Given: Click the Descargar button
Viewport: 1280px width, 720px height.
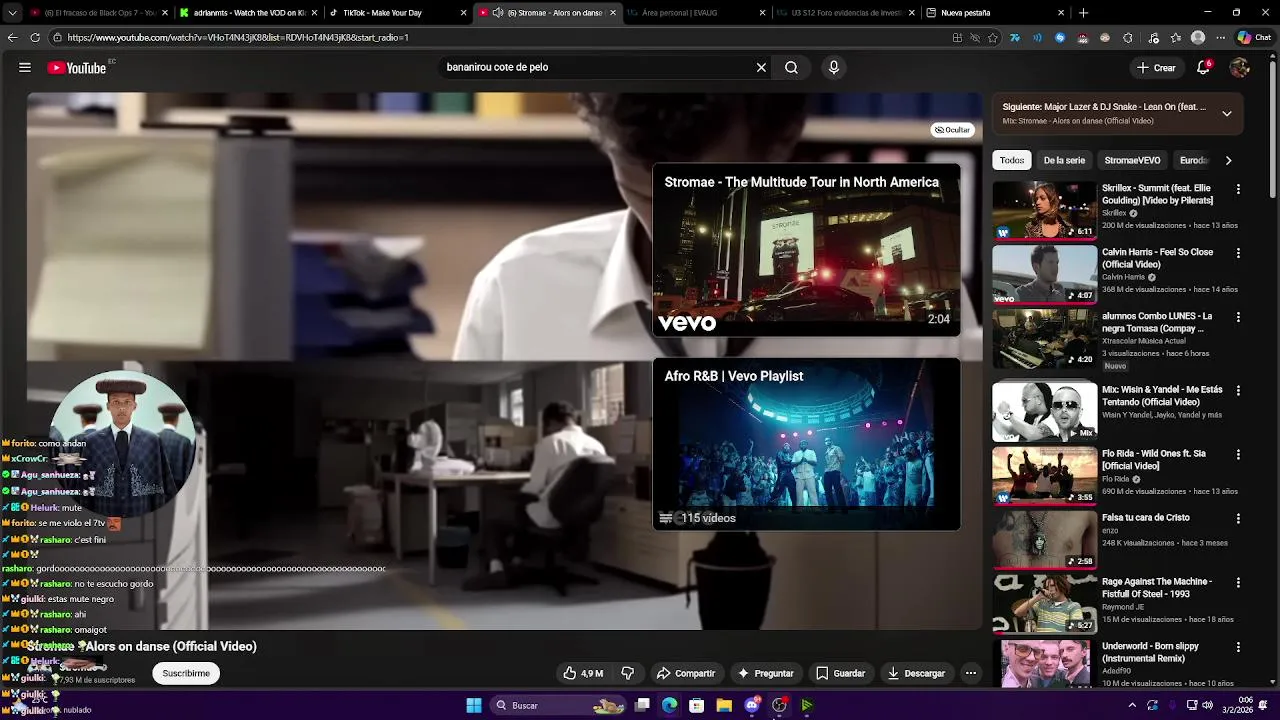Looking at the screenshot, I should (x=916, y=673).
